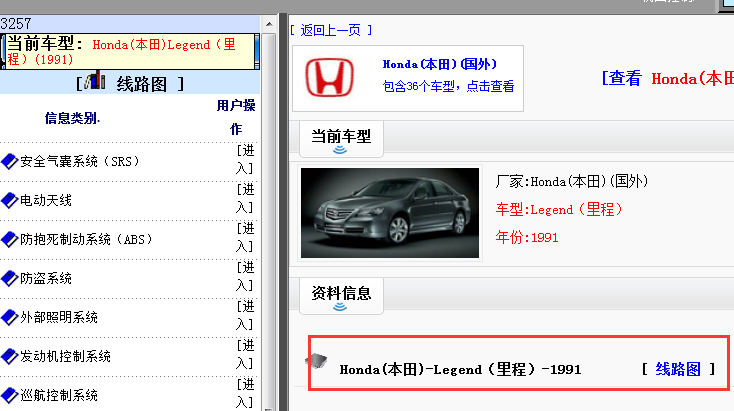Click the left panel vertical scrollbar track
The height and width of the screenshot is (411, 734).
tap(269, 220)
